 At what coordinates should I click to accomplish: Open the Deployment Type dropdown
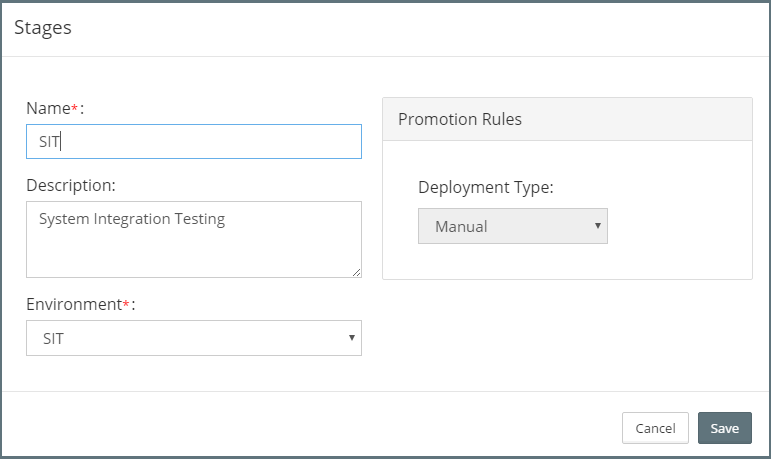click(x=512, y=226)
